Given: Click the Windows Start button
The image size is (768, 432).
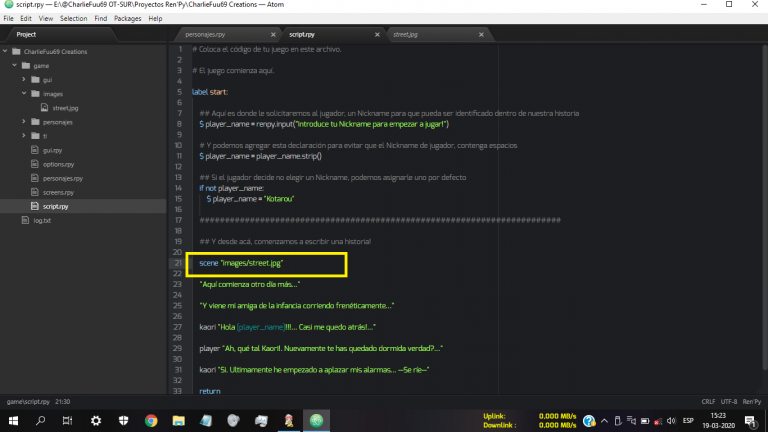Looking at the screenshot, I should [14, 421].
